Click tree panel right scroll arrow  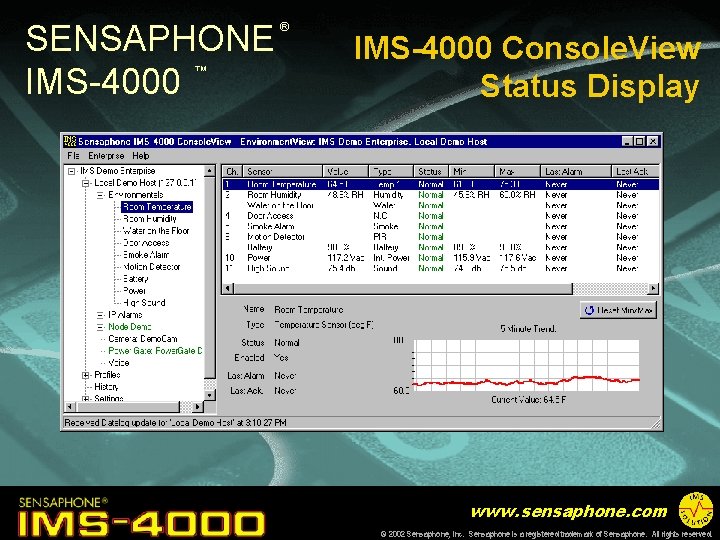[197, 407]
